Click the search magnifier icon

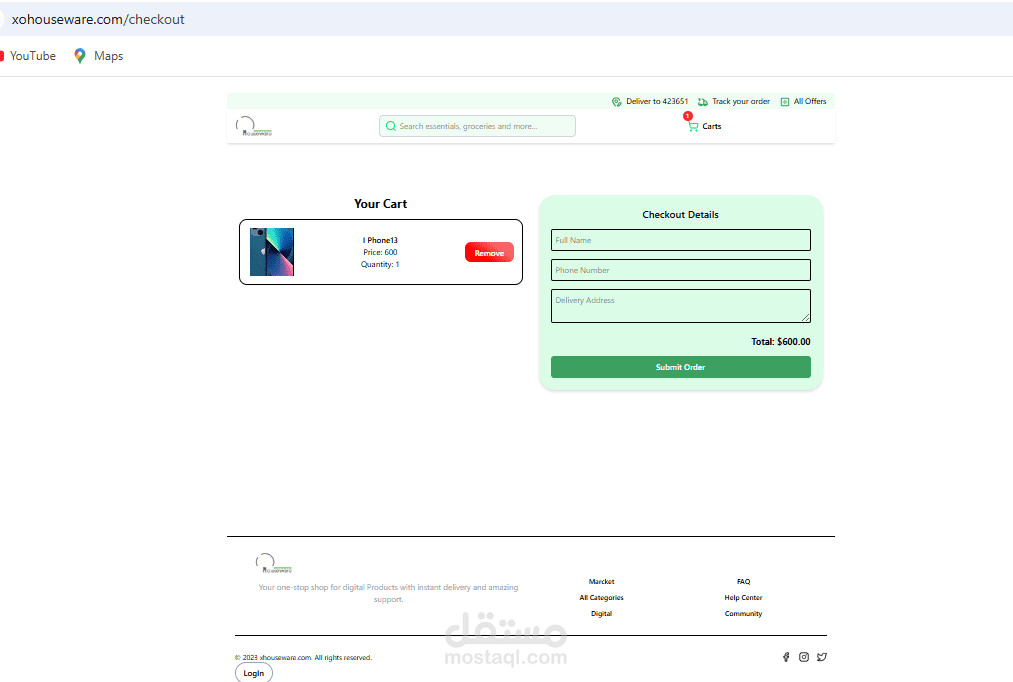click(x=391, y=126)
